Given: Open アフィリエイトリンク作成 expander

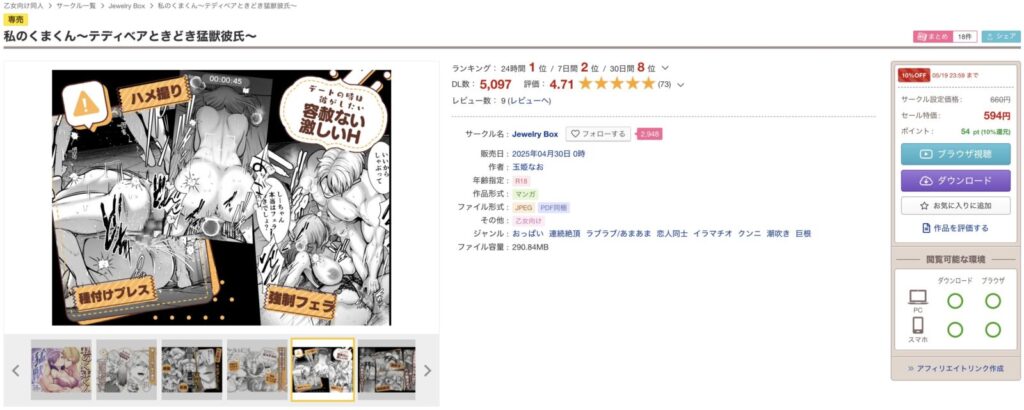Looking at the screenshot, I should click(955, 368).
